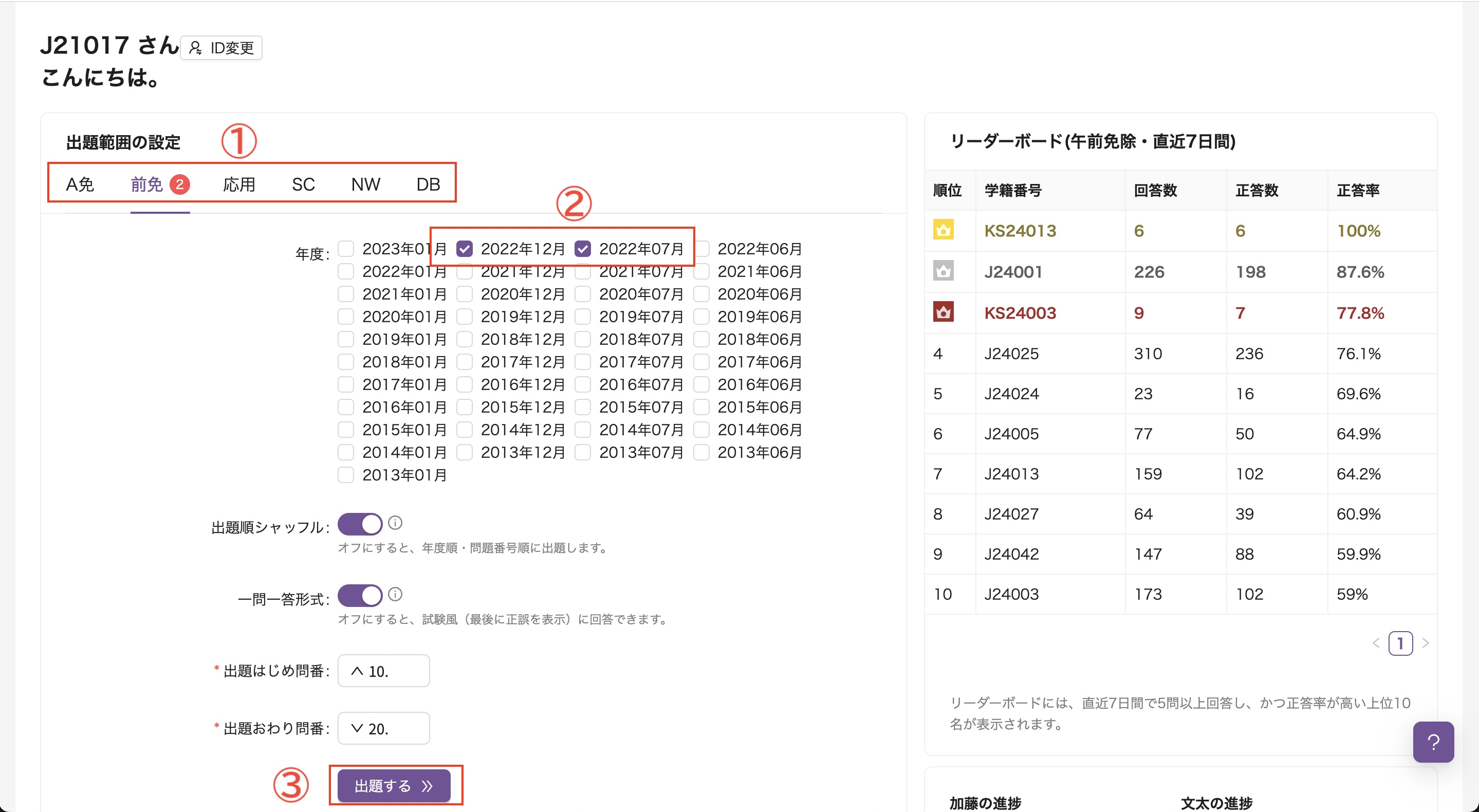The height and width of the screenshot is (812, 1479).
Task: Open the help question mark button
Action: 1434,742
